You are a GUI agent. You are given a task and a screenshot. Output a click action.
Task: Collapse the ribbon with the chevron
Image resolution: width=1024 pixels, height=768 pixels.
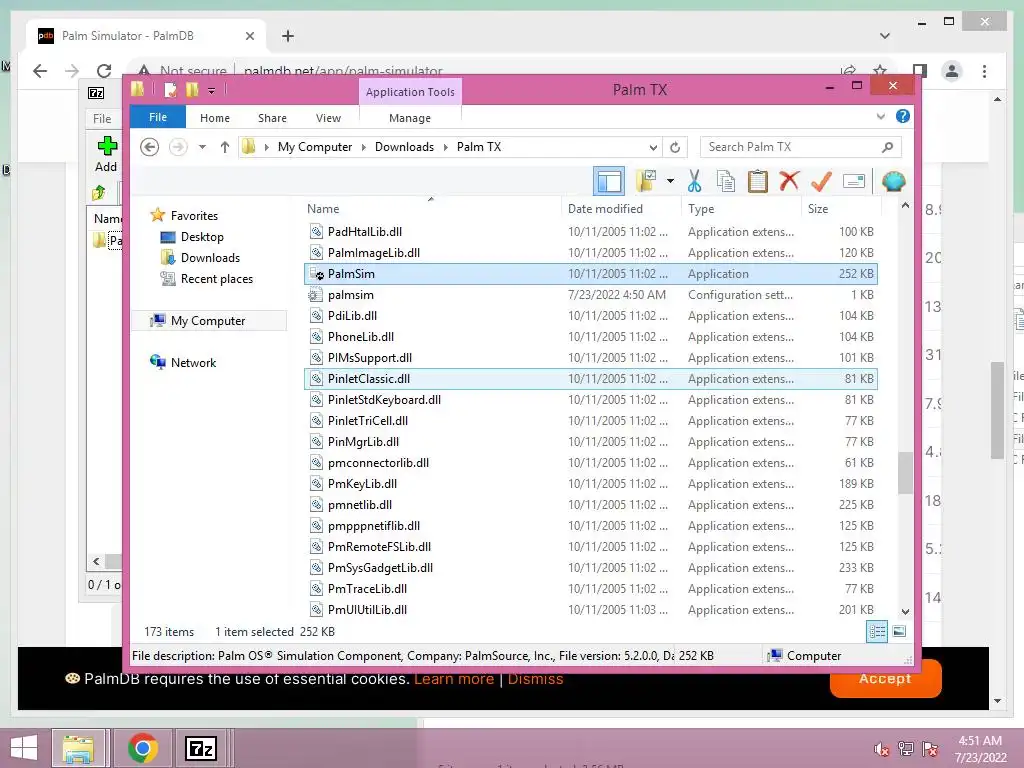tap(880, 116)
